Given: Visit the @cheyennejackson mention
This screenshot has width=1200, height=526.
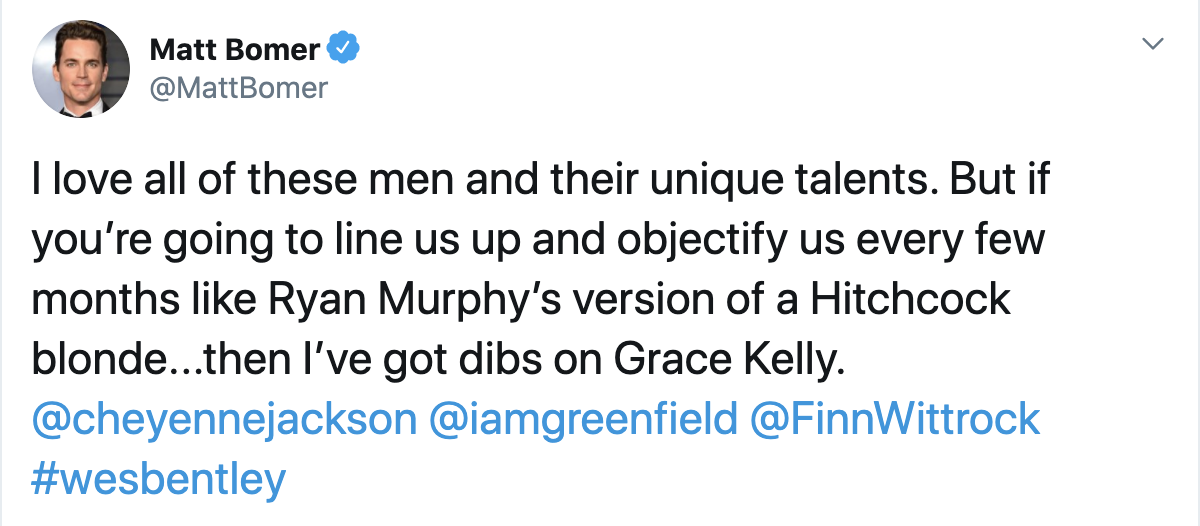Looking at the screenshot, I should (224, 419).
